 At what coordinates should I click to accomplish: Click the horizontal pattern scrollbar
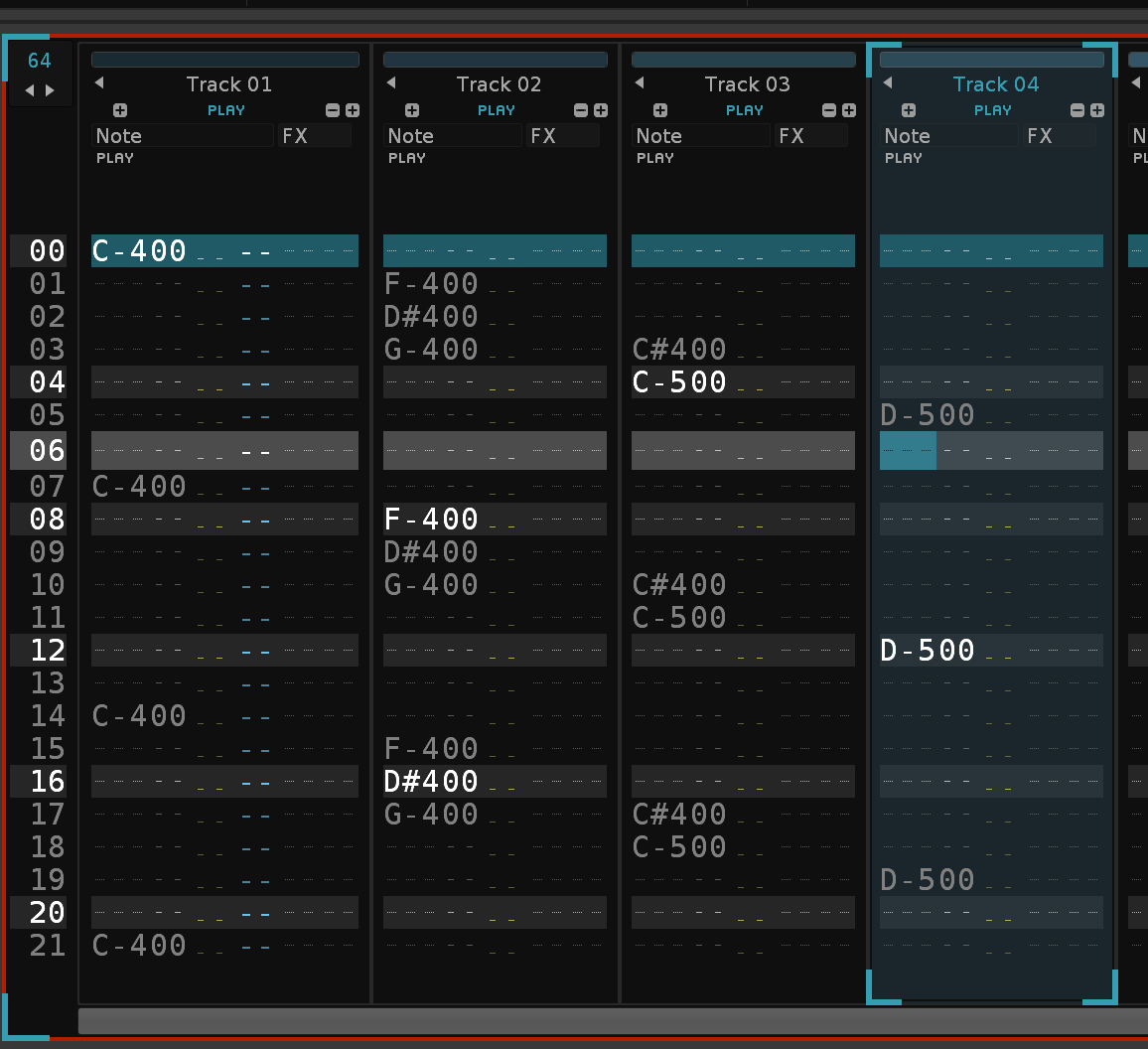click(613, 1020)
